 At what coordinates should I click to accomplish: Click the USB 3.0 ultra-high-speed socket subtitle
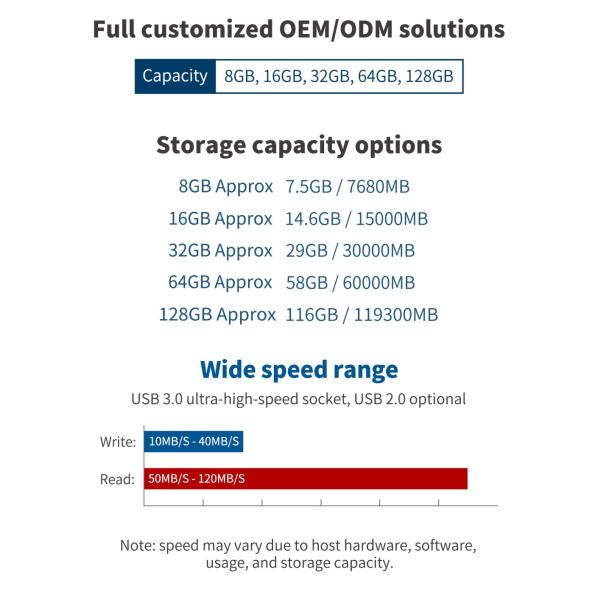pyautogui.click(x=299, y=399)
